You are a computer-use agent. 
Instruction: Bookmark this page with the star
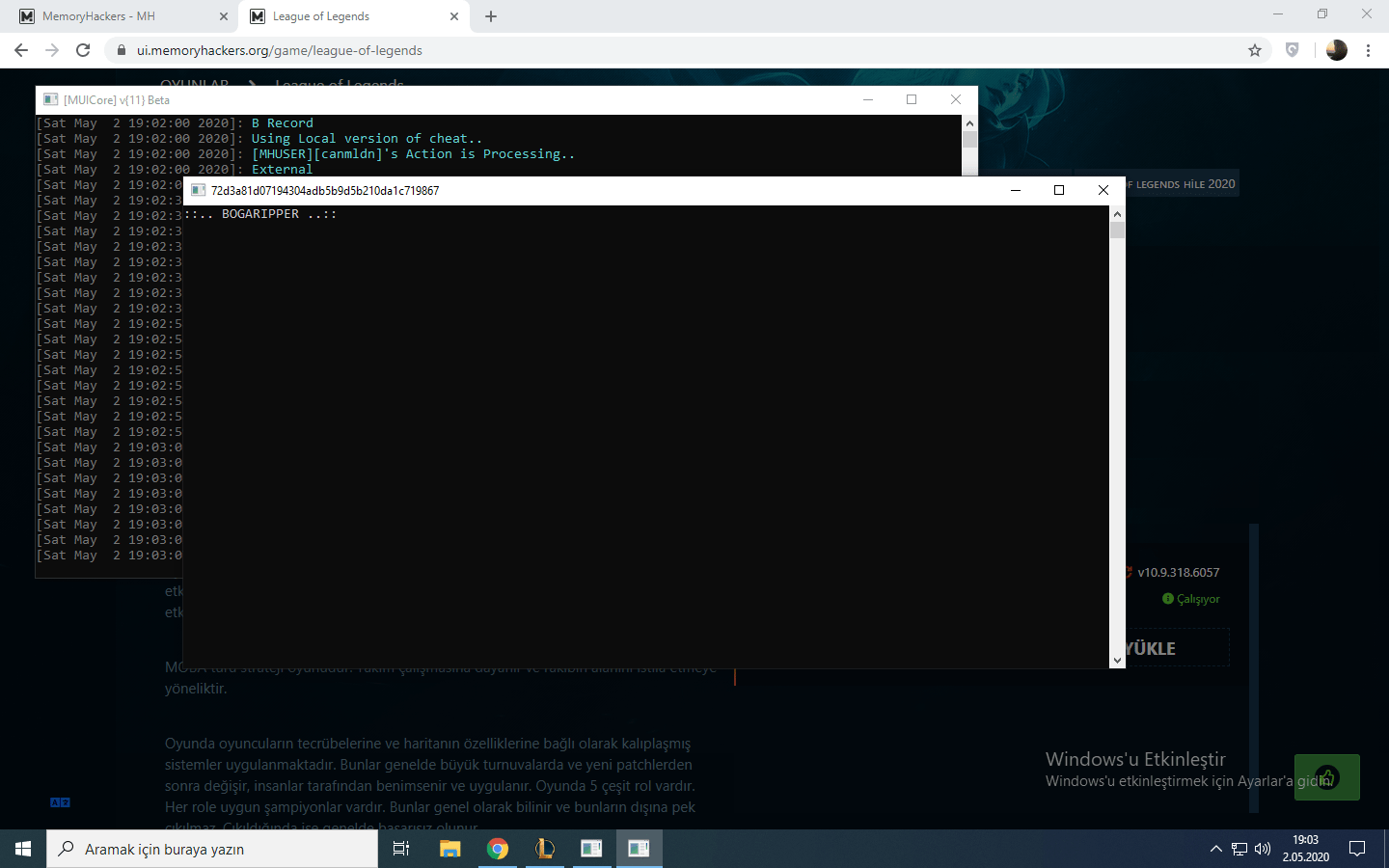click(x=1255, y=50)
